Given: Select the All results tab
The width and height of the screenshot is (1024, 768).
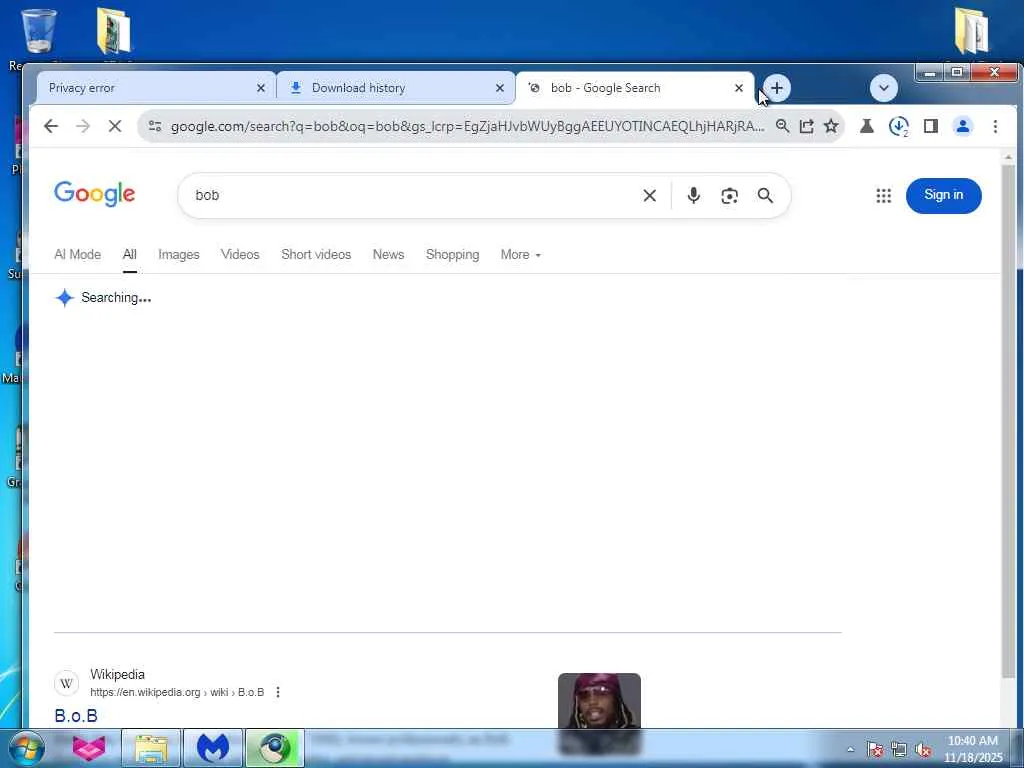Looking at the screenshot, I should tap(129, 255).
